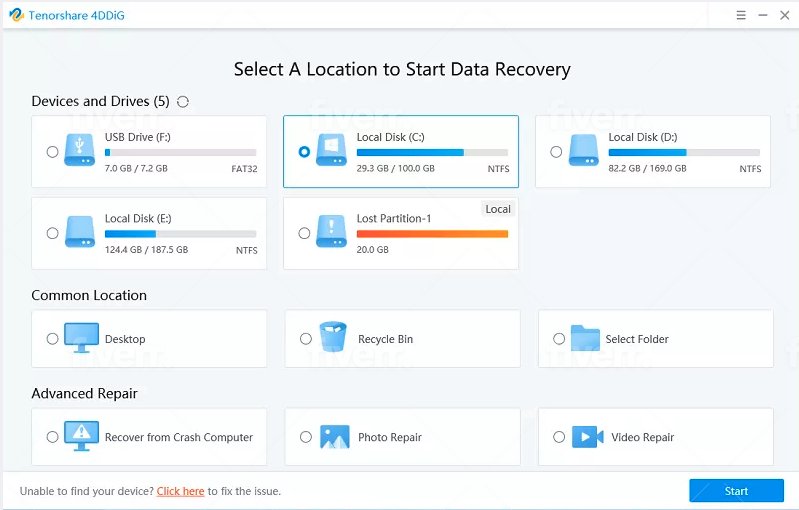Click the Lost Partition-1 warning drive icon
The width and height of the screenshot is (799, 510).
(x=331, y=231)
